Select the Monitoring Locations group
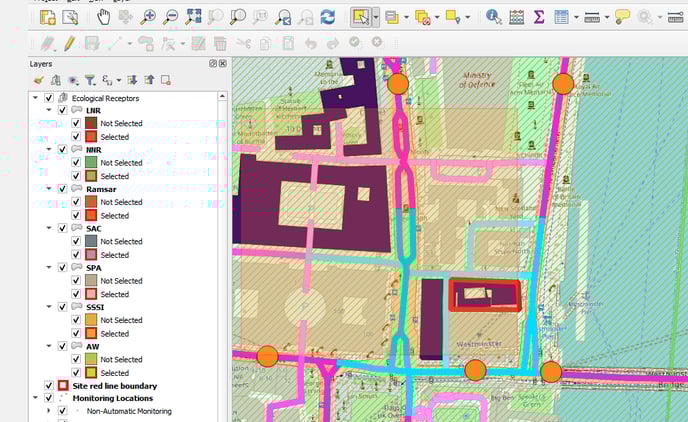The image size is (688, 422). tap(112, 398)
